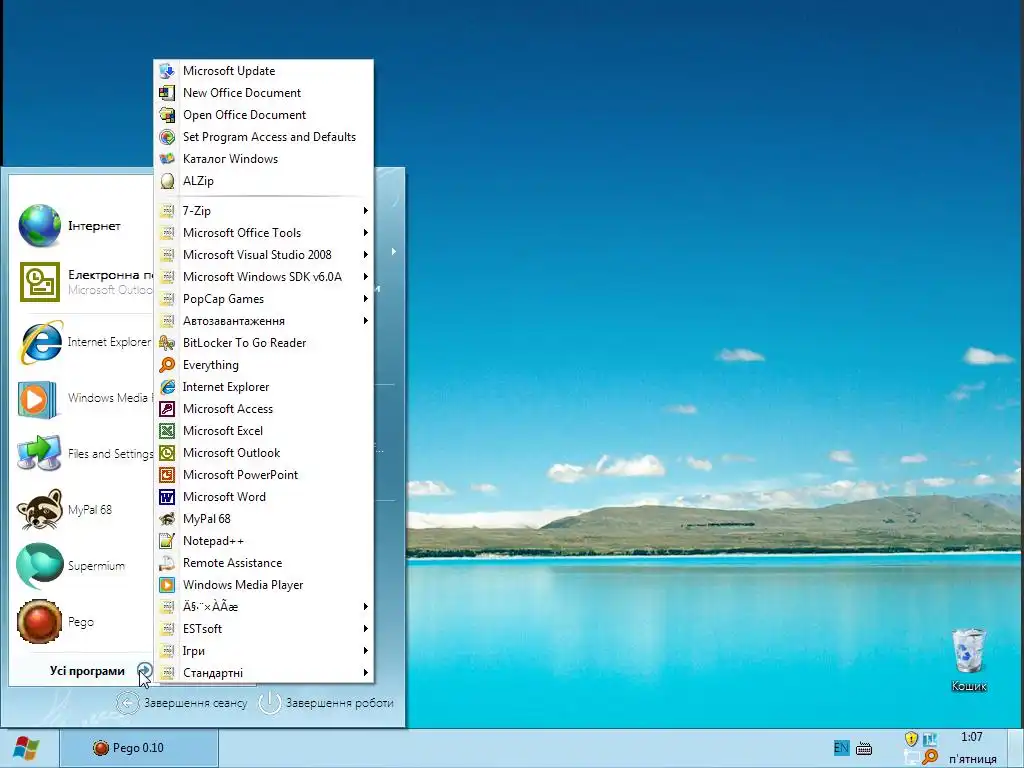Switch to Pego 0.10 taskbar button
1024x768 pixels.
139,748
